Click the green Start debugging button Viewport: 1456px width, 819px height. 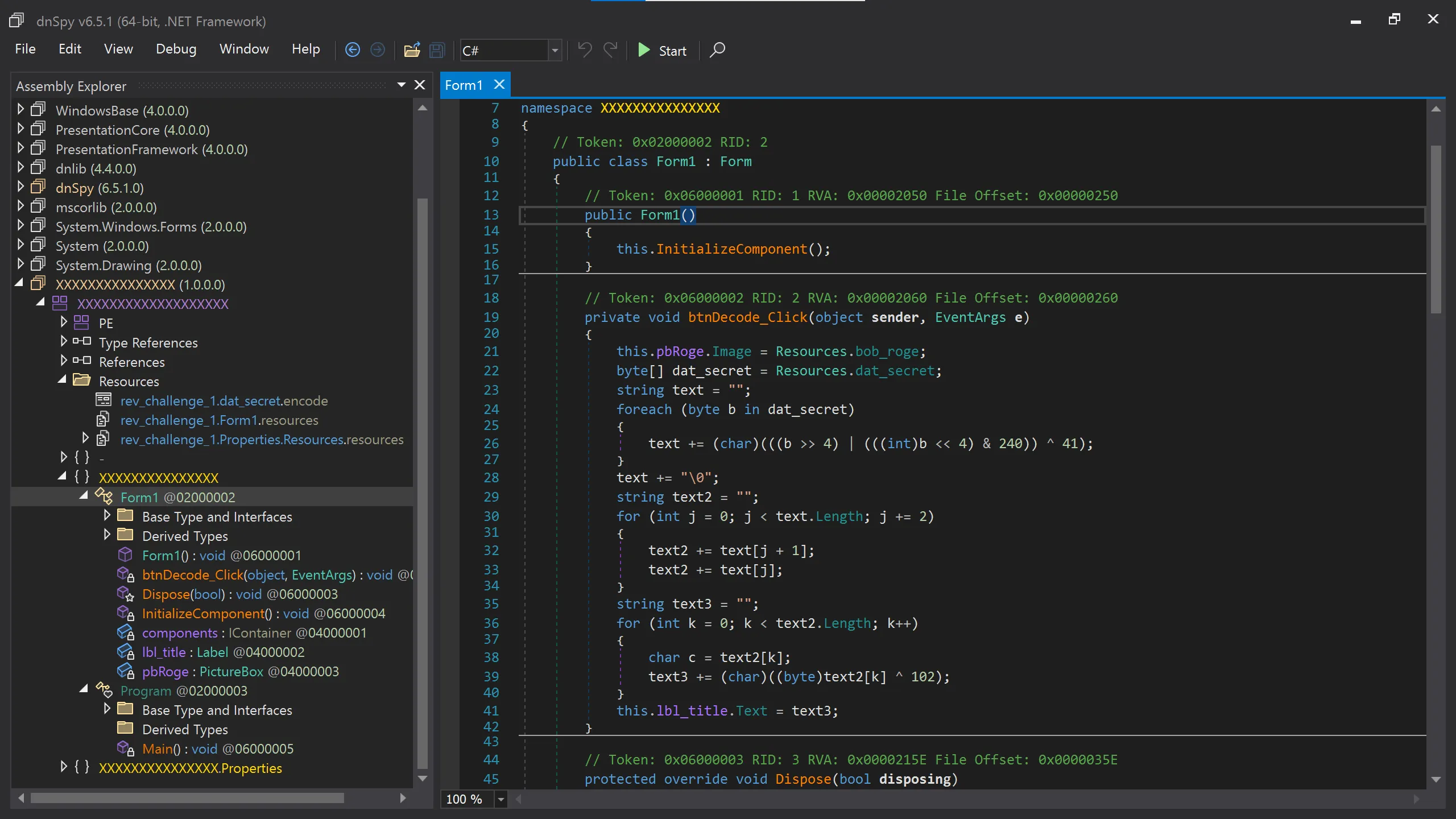click(661, 51)
